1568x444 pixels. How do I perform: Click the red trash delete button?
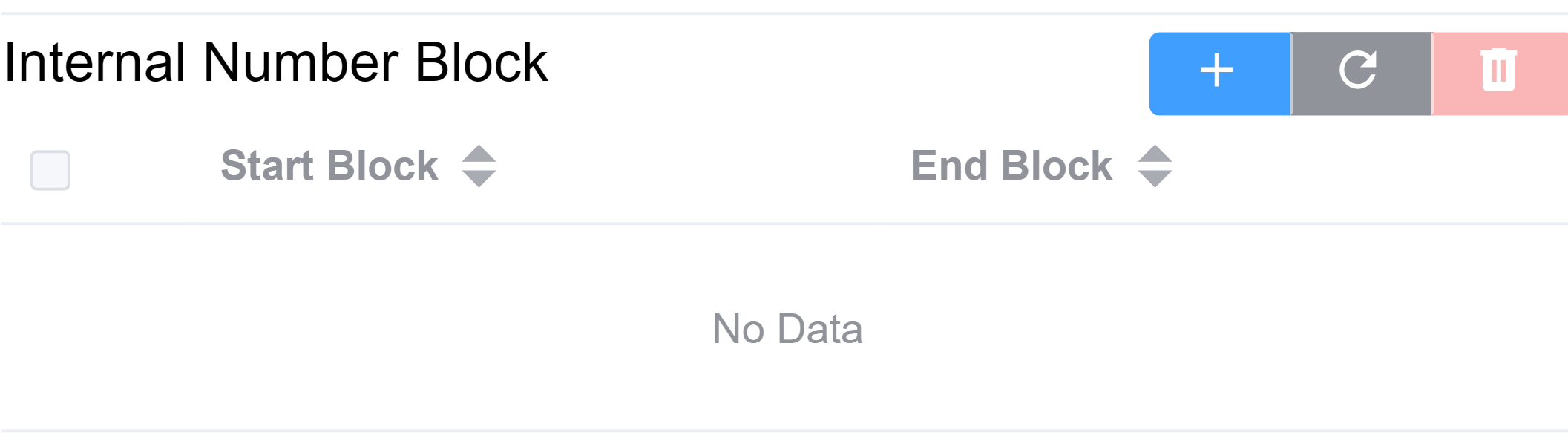tap(1499, 73)
